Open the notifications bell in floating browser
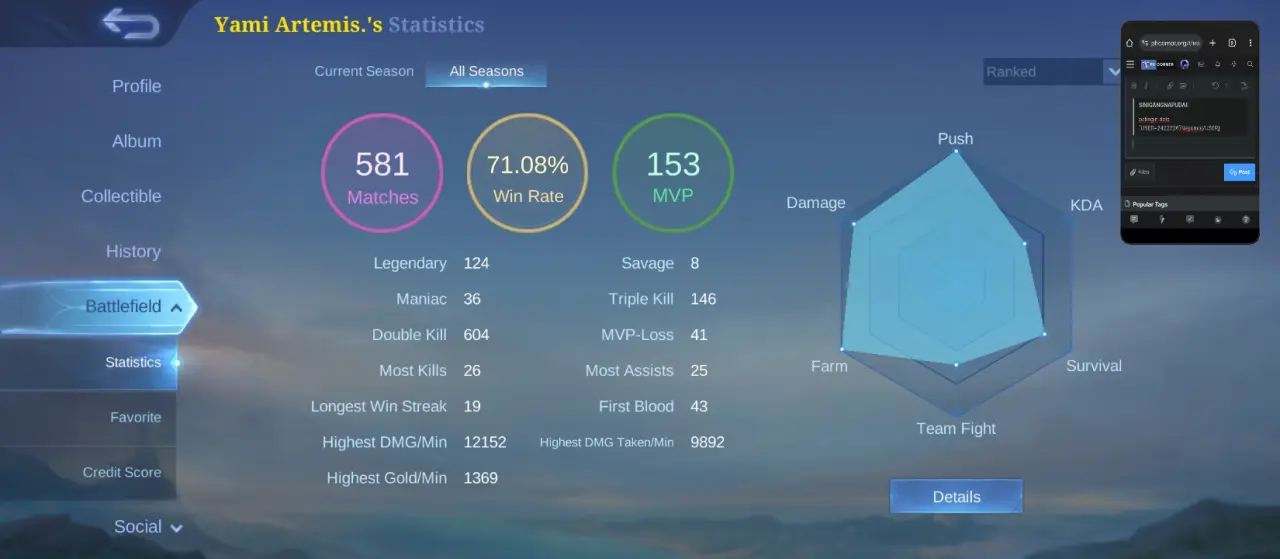 [x=1217, y=64]
